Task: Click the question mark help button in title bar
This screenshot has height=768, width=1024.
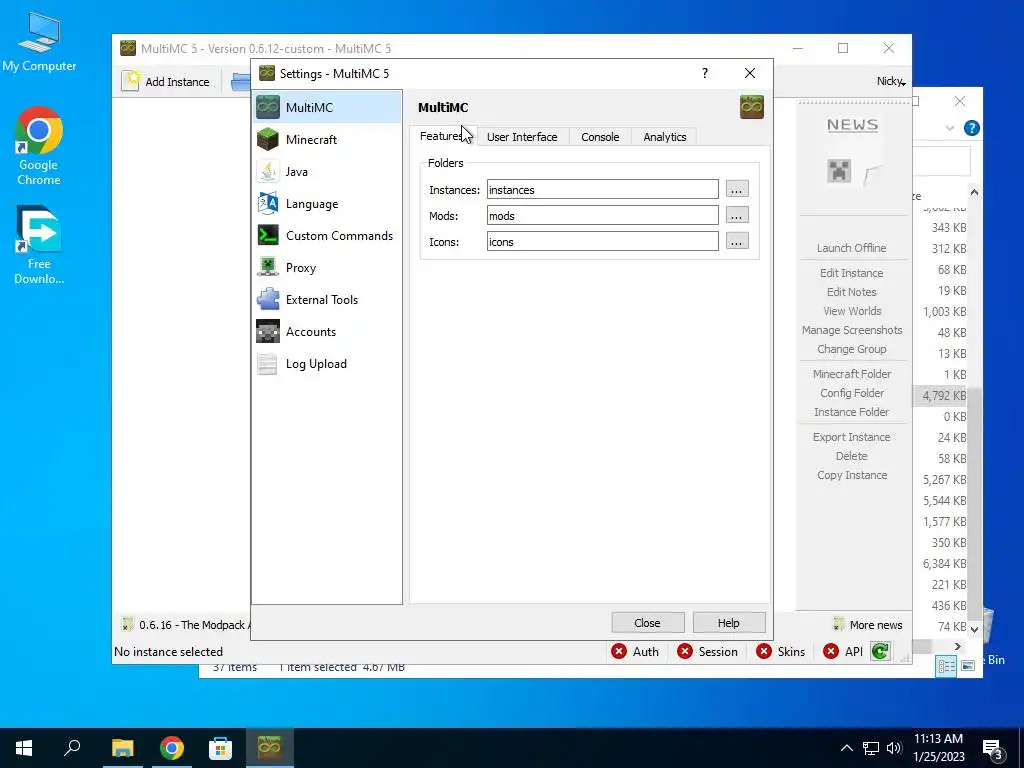Action: pyautogui.click(x=705, y=73)
